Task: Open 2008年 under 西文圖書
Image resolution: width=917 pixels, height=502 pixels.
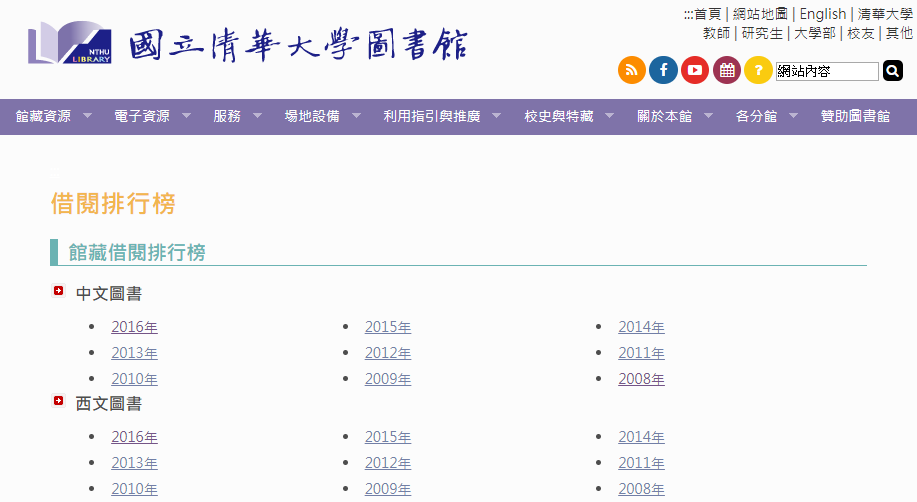Action: [642, 489]
